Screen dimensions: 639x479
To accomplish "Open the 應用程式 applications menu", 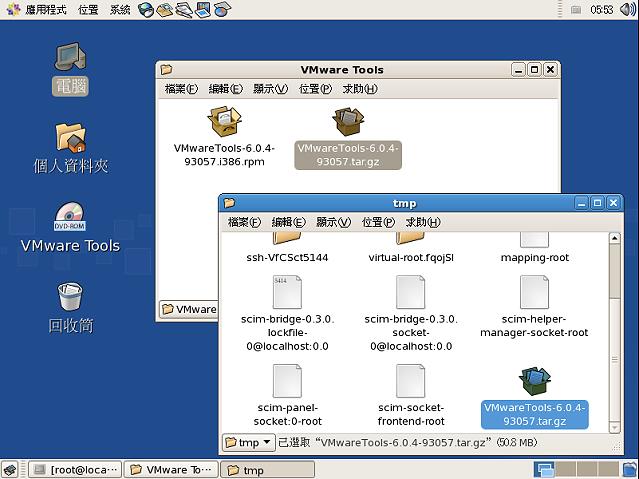I will click(37, 9).
